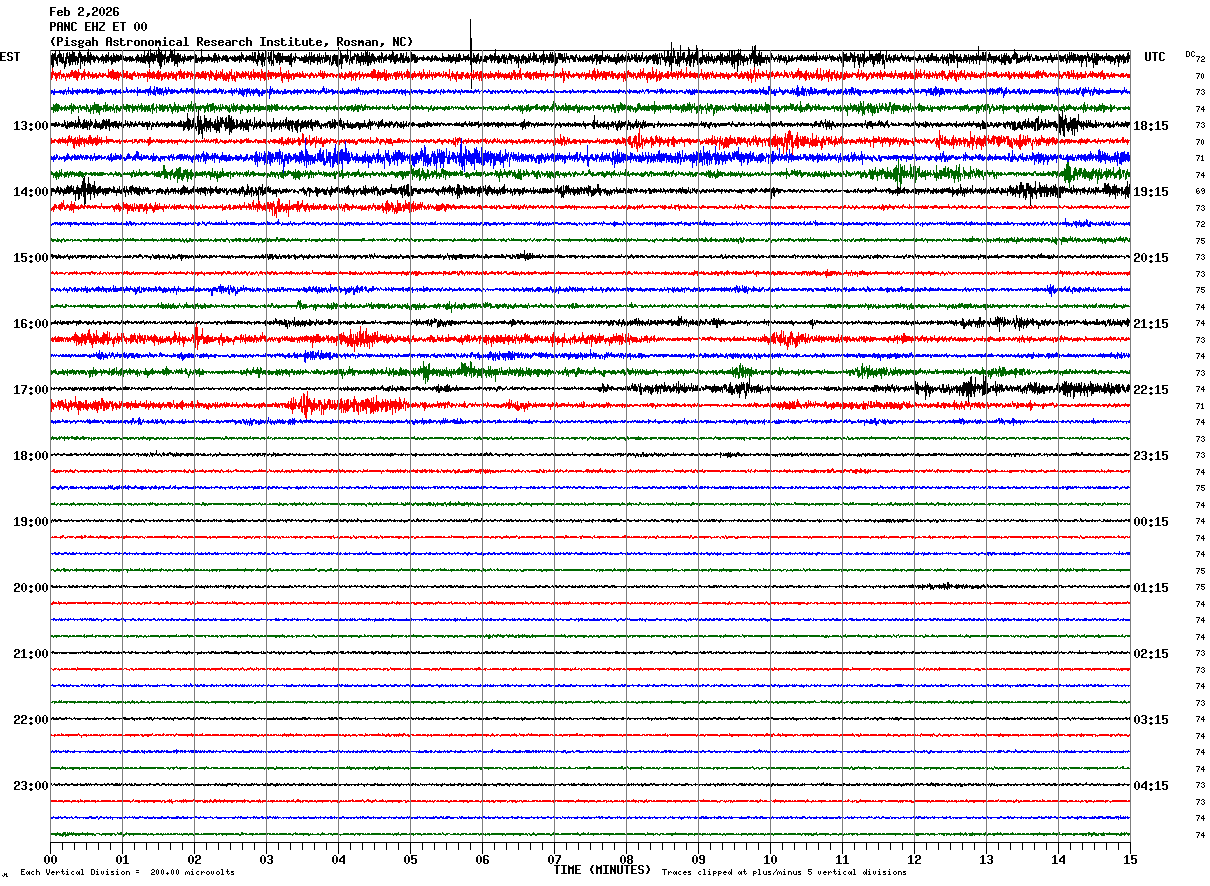Screen dimensions: 1210x886
Task: Click the 18:00 EST time label
Action: coord(31,456)
